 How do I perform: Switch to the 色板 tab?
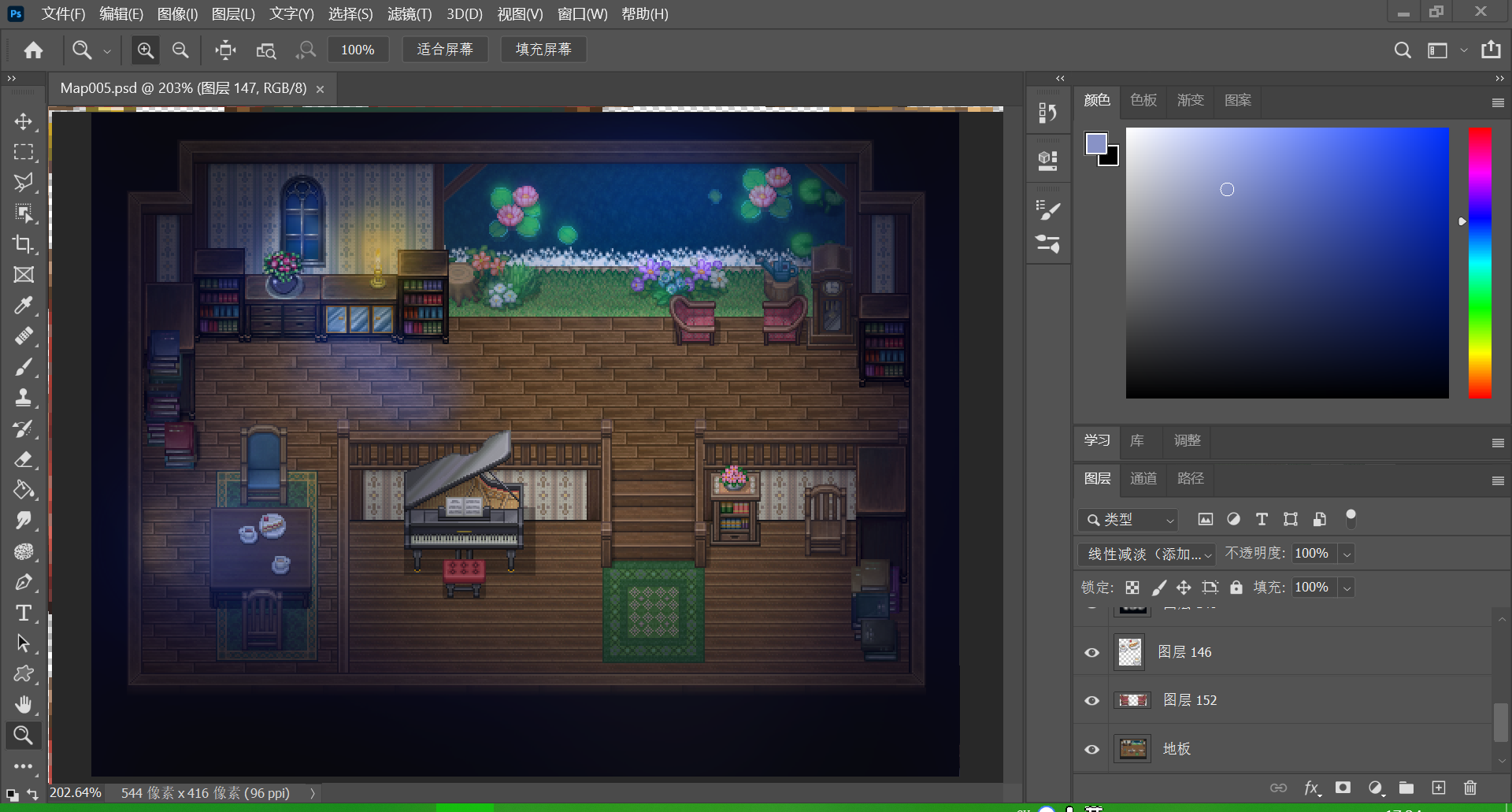pyautogui.click(x=1143, y=100)
